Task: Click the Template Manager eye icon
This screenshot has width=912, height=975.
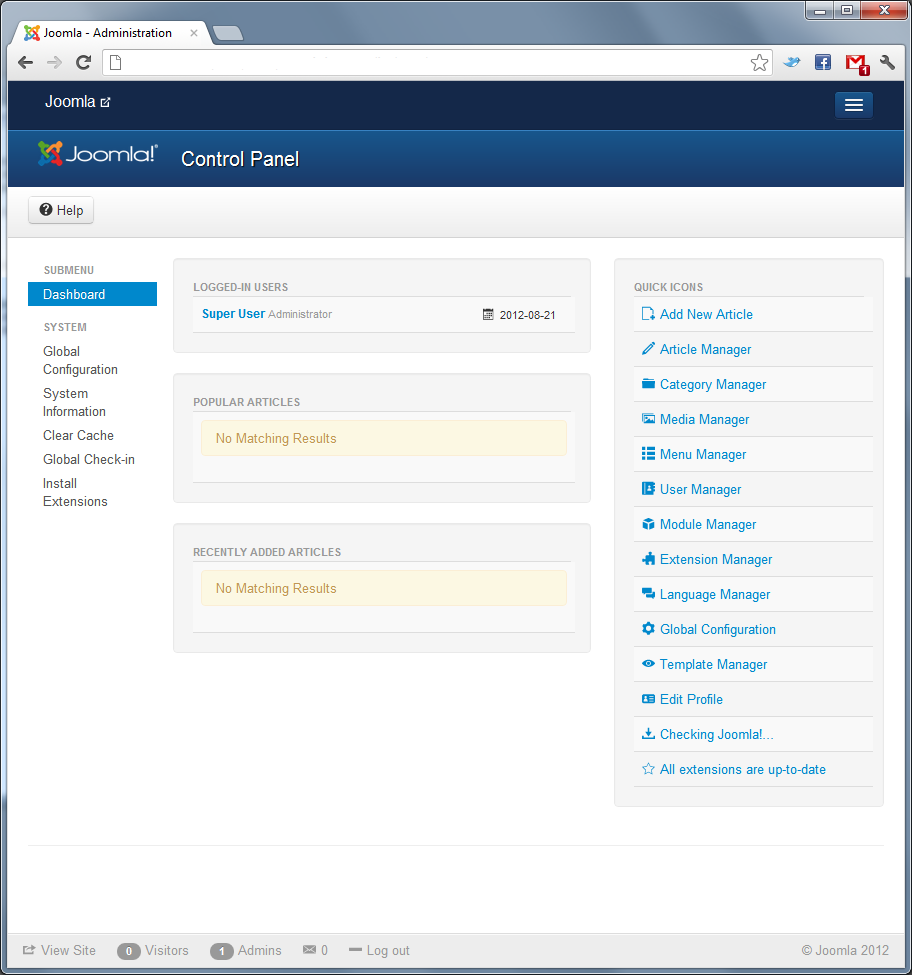Action: 648,663
